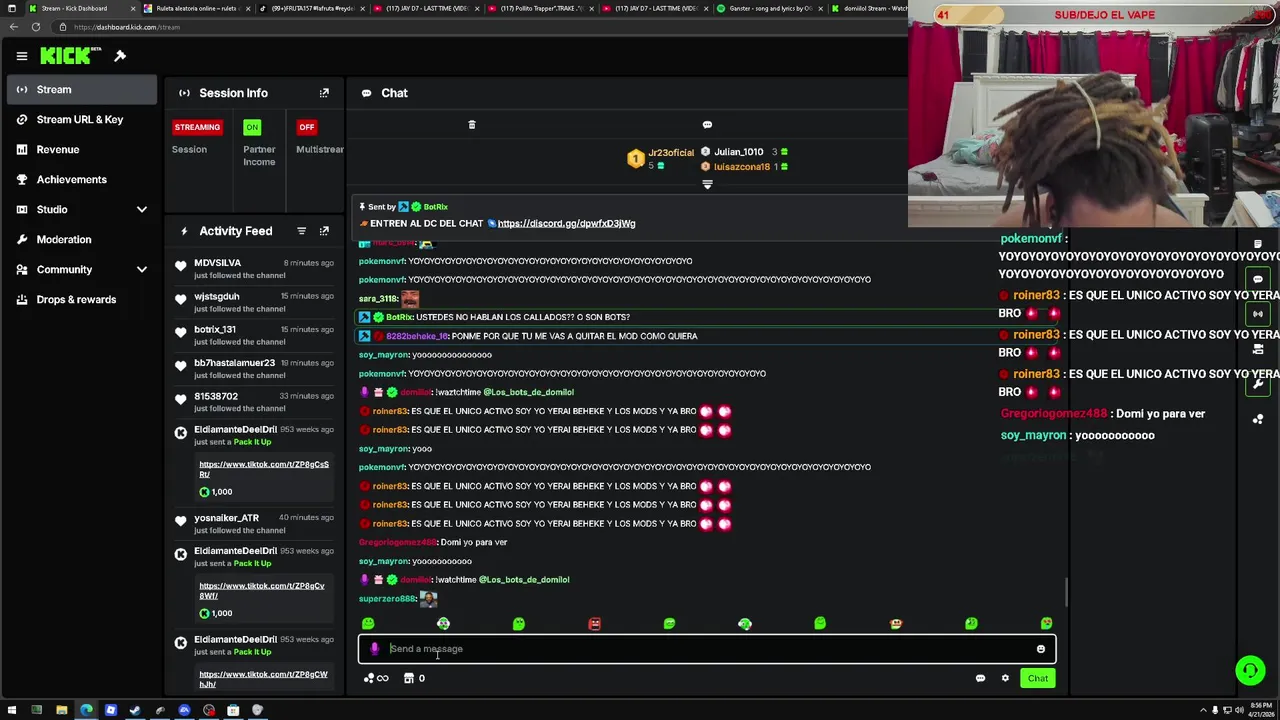Click the channel points infinity icon
The height and width of the screenshot is (720, 1280).
coord(375,678)
